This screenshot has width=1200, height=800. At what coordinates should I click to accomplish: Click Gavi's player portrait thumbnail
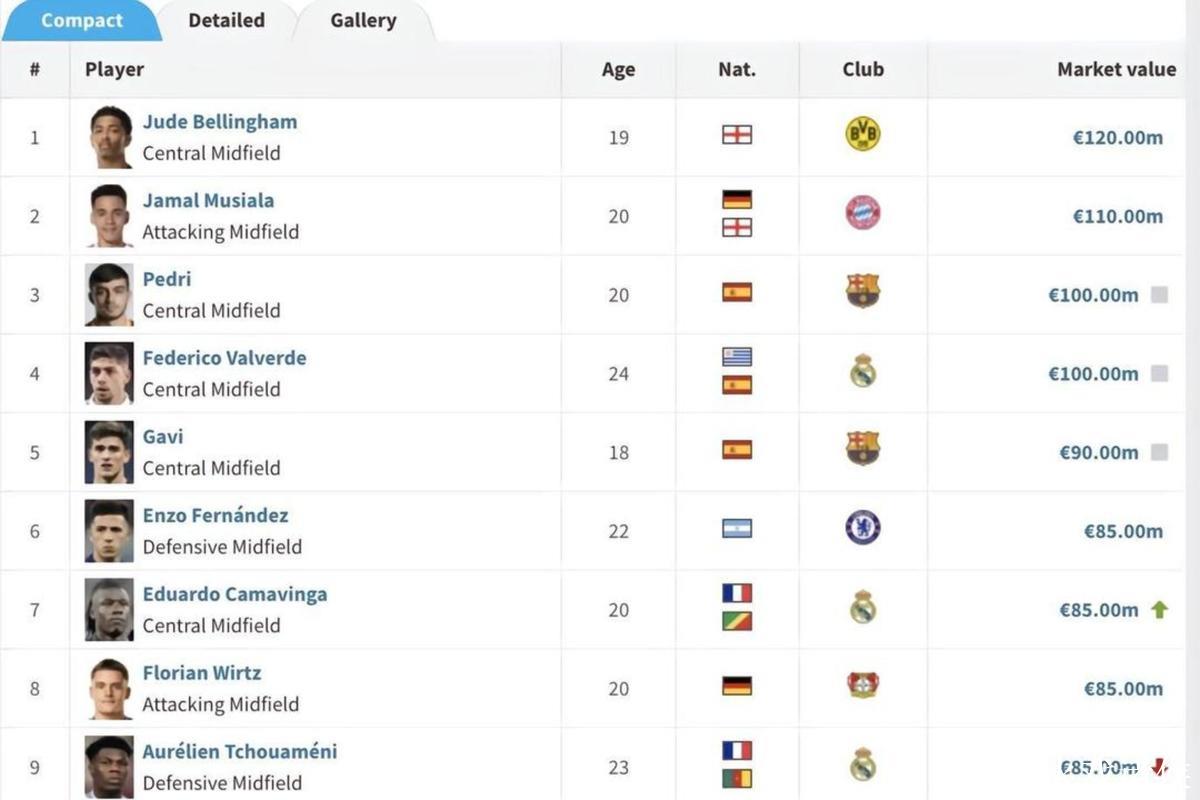tap(109, 452)
